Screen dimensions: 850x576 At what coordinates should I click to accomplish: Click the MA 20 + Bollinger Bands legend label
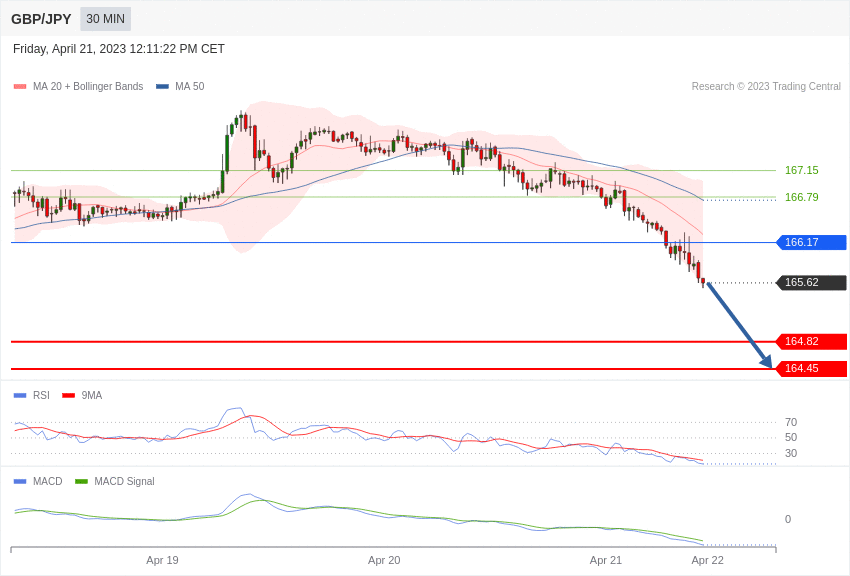[x=88, y=87]
